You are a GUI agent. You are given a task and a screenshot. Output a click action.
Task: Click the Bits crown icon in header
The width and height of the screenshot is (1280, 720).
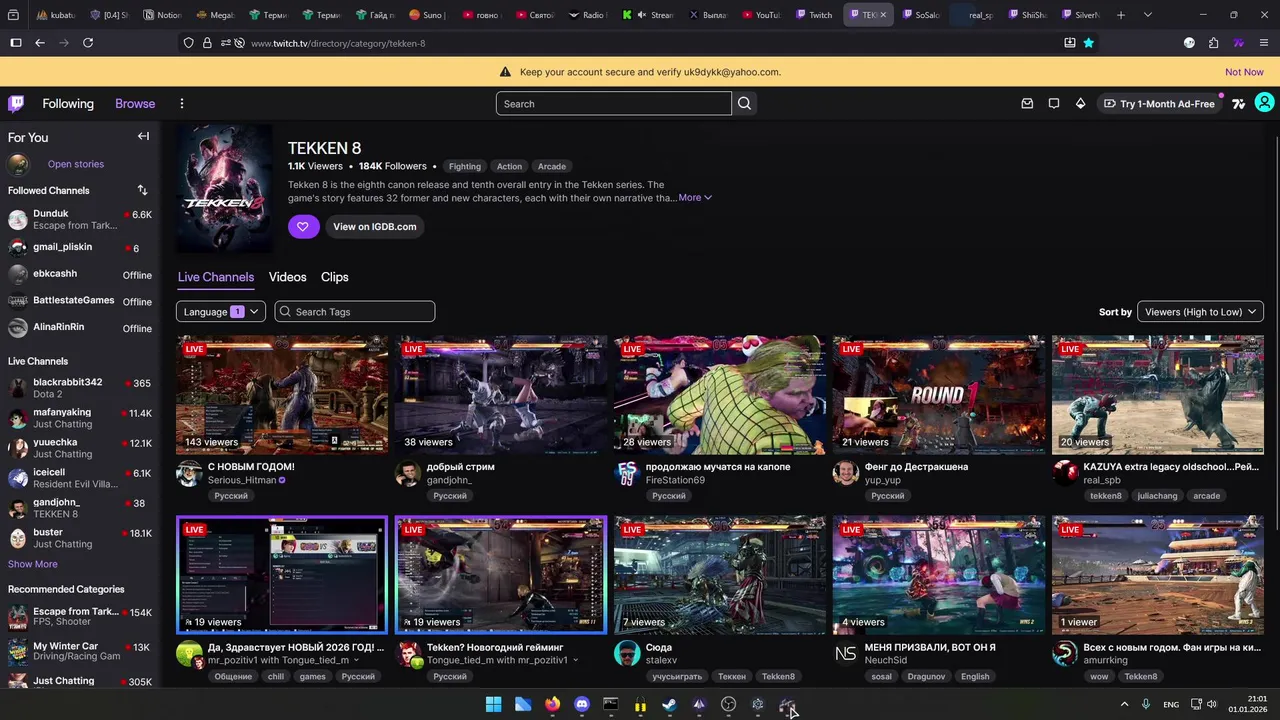pos(1080,103)
